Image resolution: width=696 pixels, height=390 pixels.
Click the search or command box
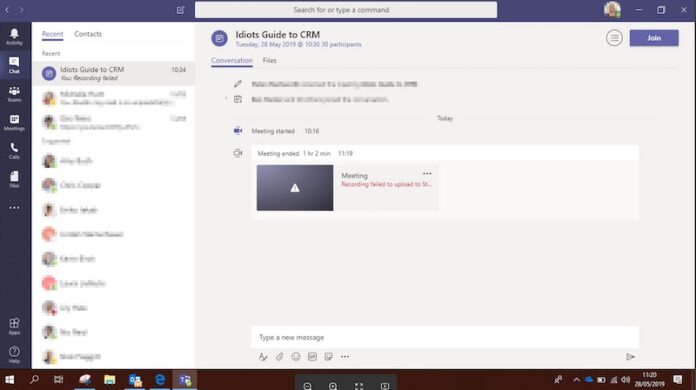pos(346,10)
